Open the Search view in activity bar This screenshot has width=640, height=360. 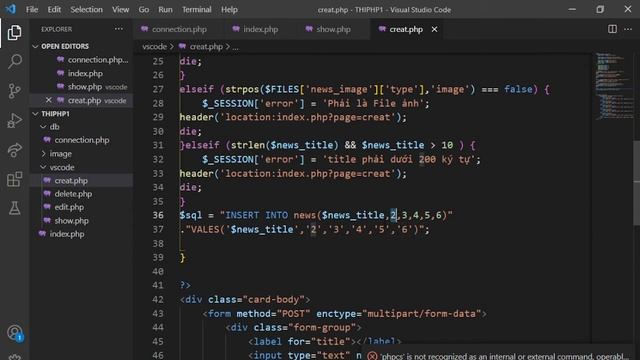14,62
